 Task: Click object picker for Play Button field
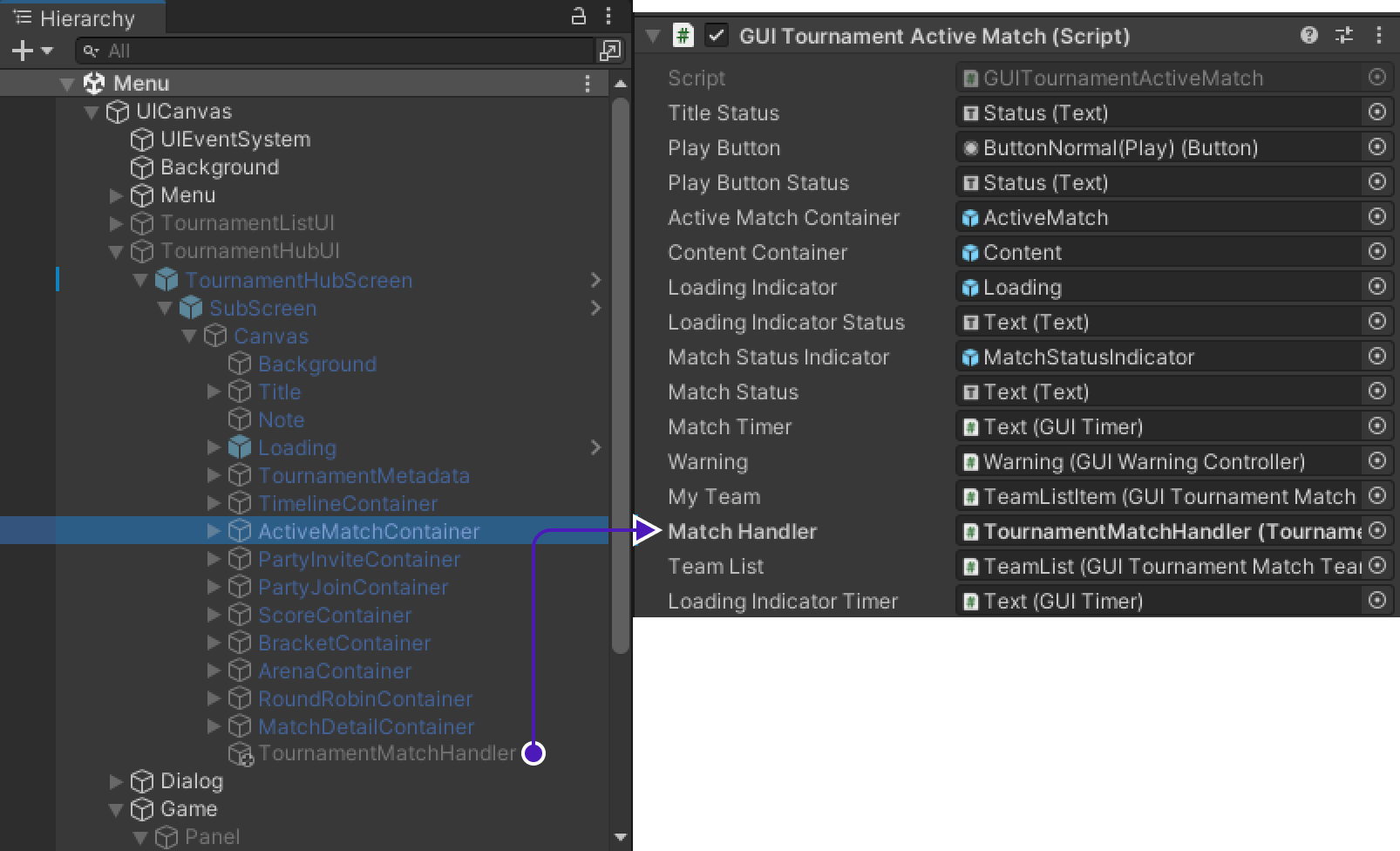(x=1377, y=147)
